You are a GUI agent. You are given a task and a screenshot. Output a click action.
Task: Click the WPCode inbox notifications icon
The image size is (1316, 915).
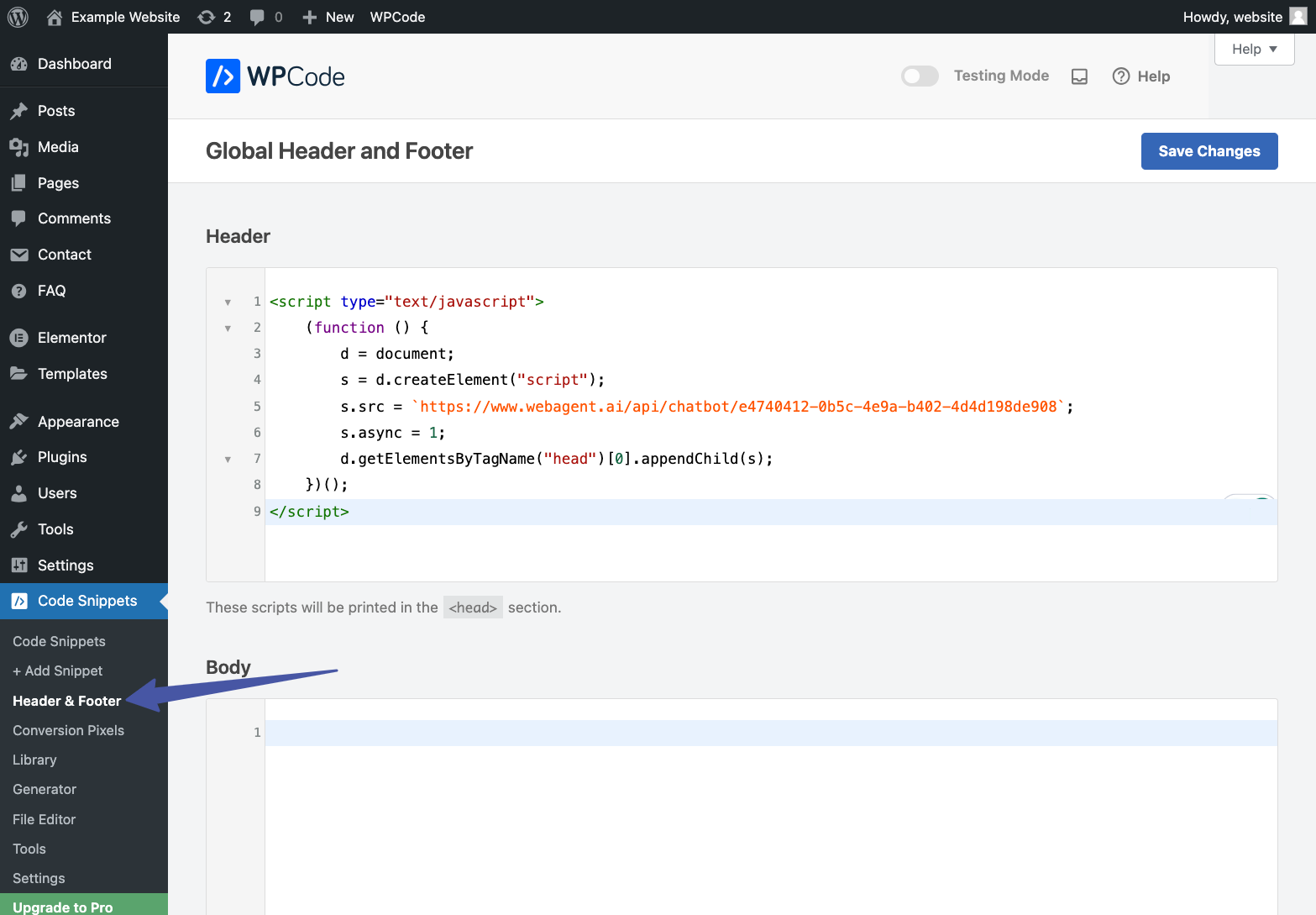pyautogui.click(x=1079, y=76)
